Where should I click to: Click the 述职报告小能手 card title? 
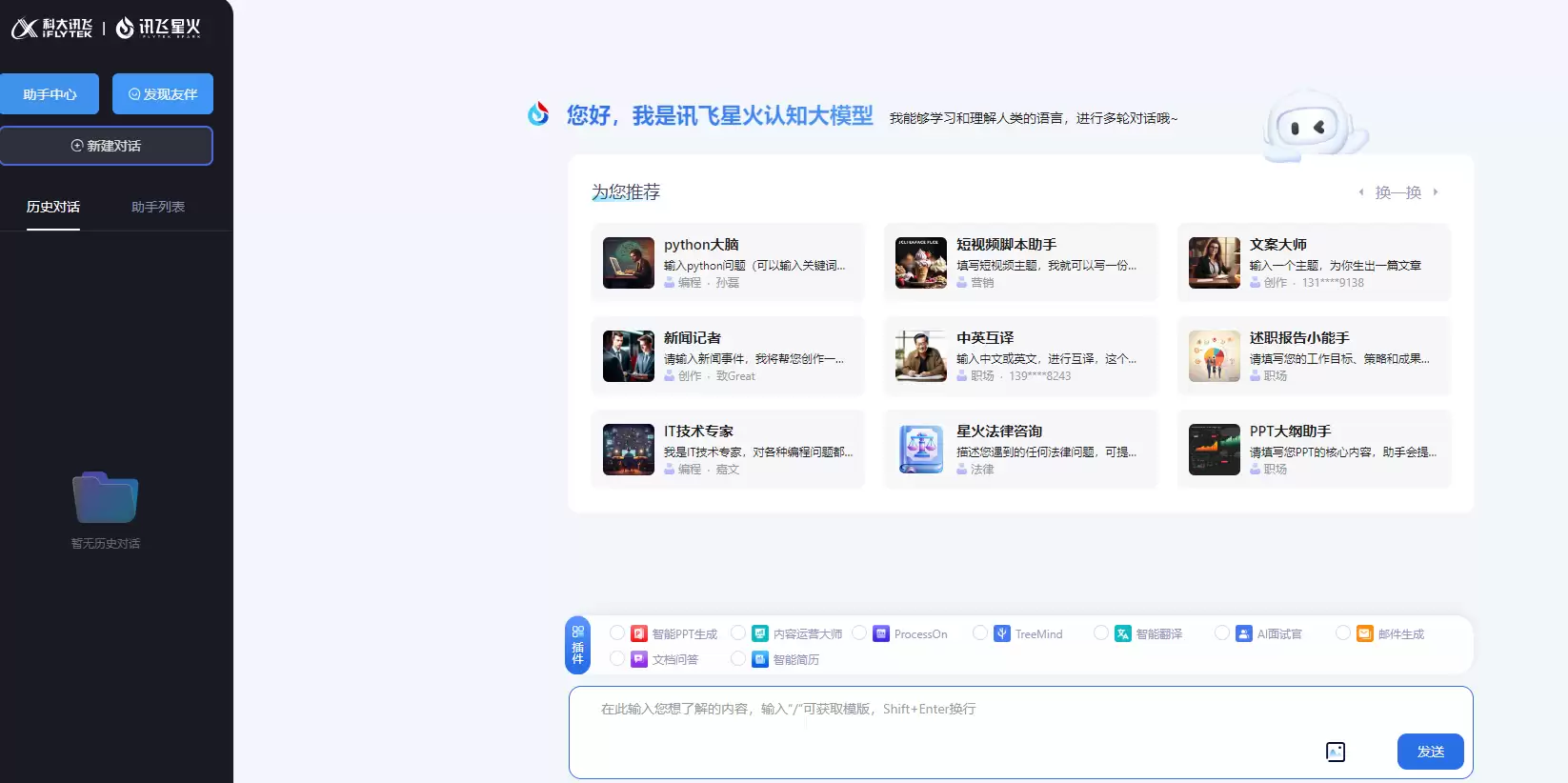pyautogui.click(x=1299, y=338)
